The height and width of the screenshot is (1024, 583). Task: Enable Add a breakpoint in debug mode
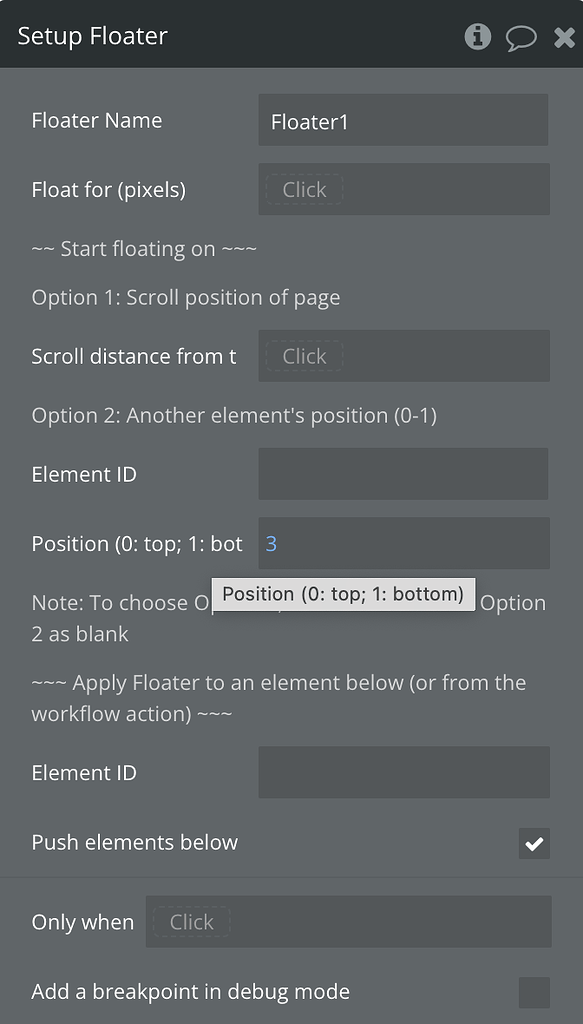click(533, 992)
